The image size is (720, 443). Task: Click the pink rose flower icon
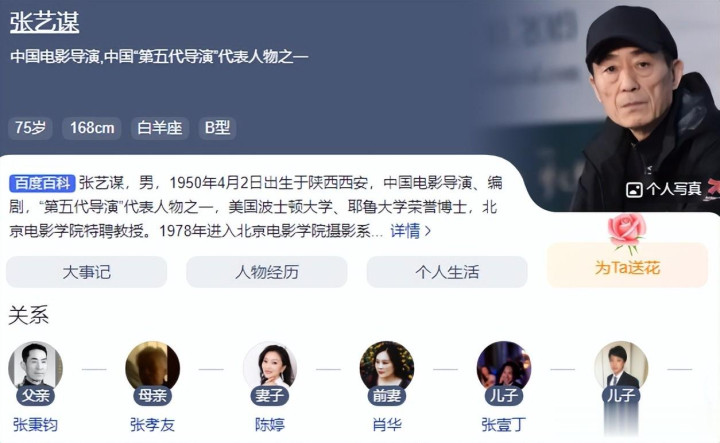click(x=627, y=232)
